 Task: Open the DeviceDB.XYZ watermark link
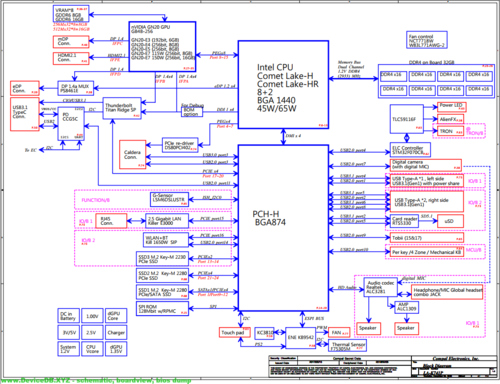coord(96,380)
